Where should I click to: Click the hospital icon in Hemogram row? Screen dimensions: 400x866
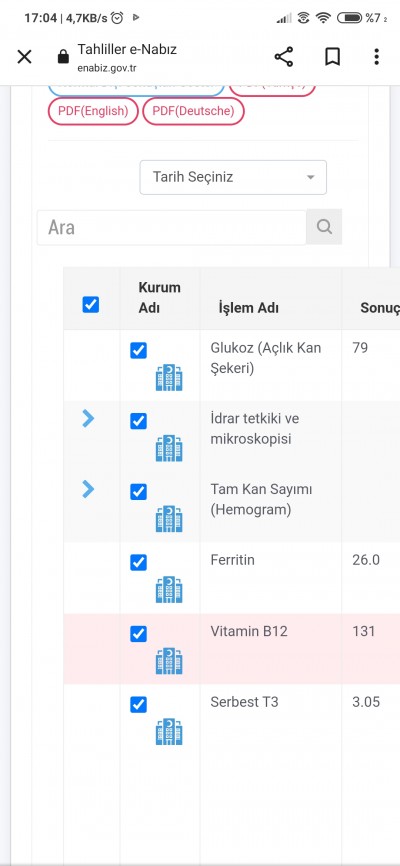click(x=169, y=519)
